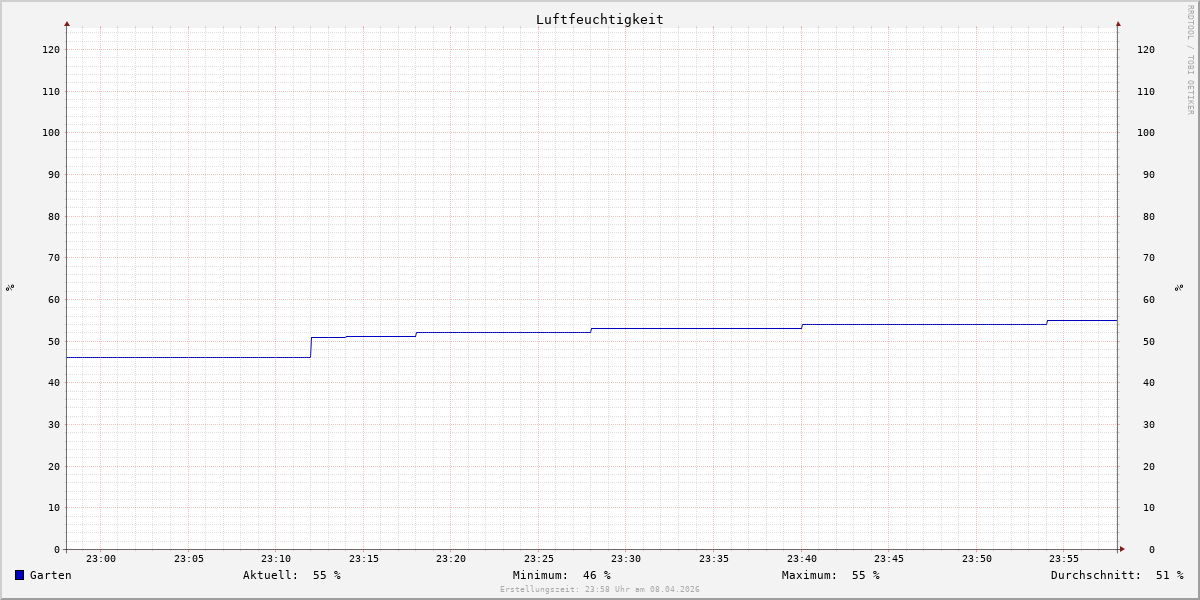Click the 23:55 time axis label
1200x600 pixels.
coord(1064,559)
